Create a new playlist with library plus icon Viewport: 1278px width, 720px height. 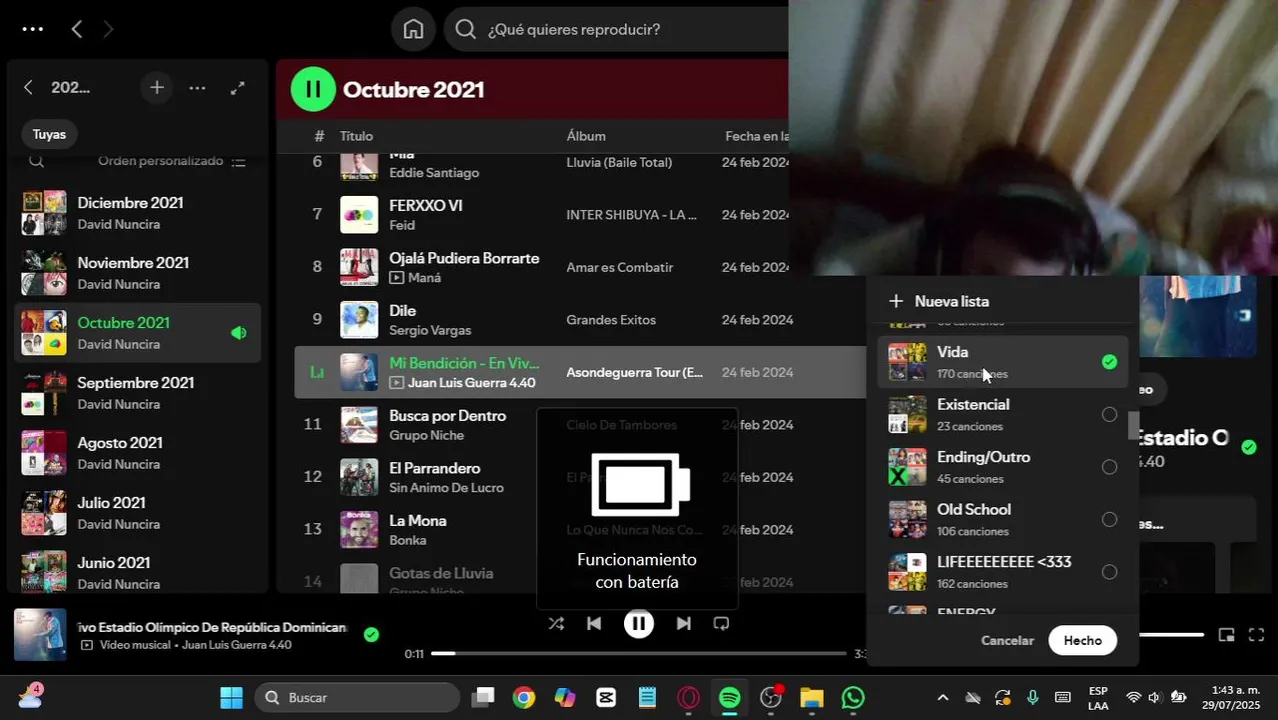(157, 88)
